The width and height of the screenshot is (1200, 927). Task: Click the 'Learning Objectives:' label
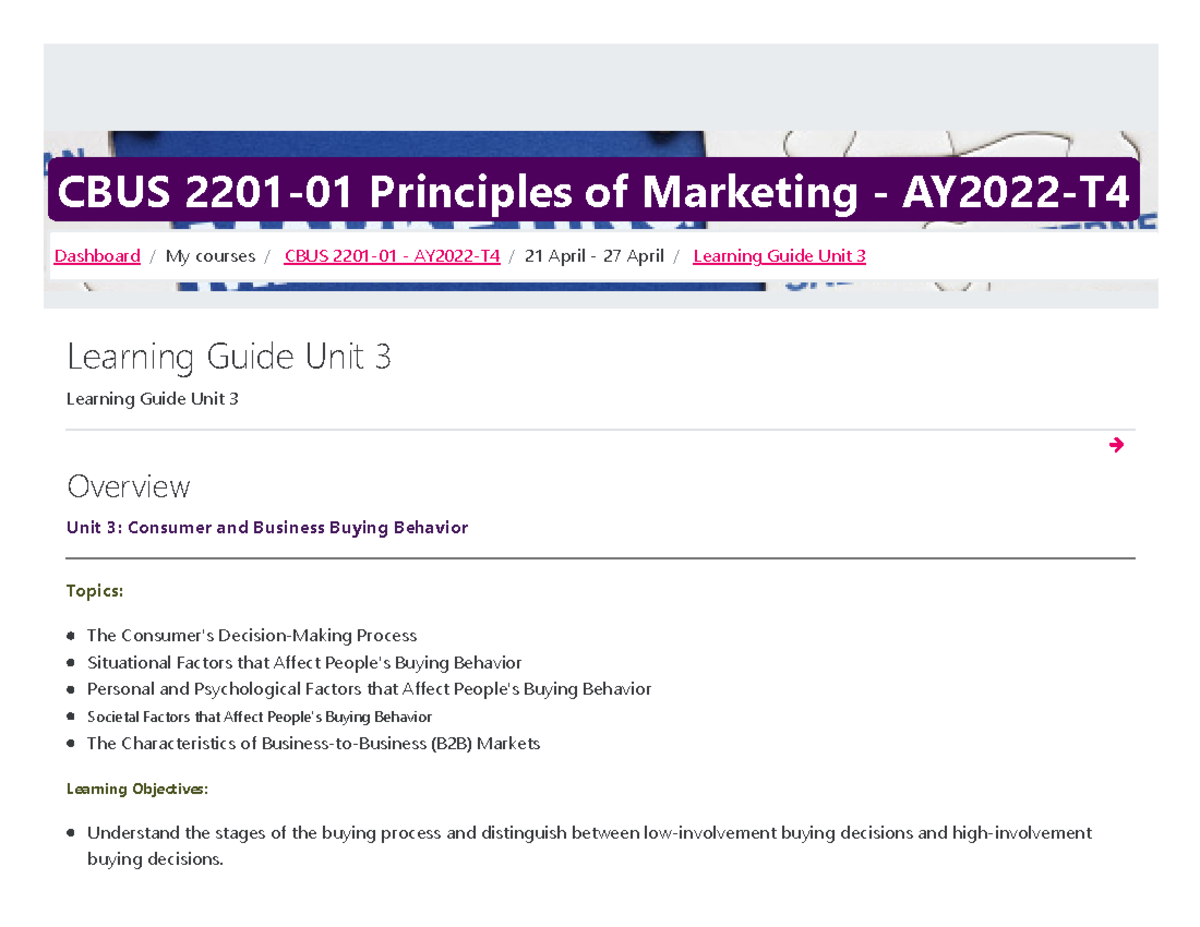(138, 789)
